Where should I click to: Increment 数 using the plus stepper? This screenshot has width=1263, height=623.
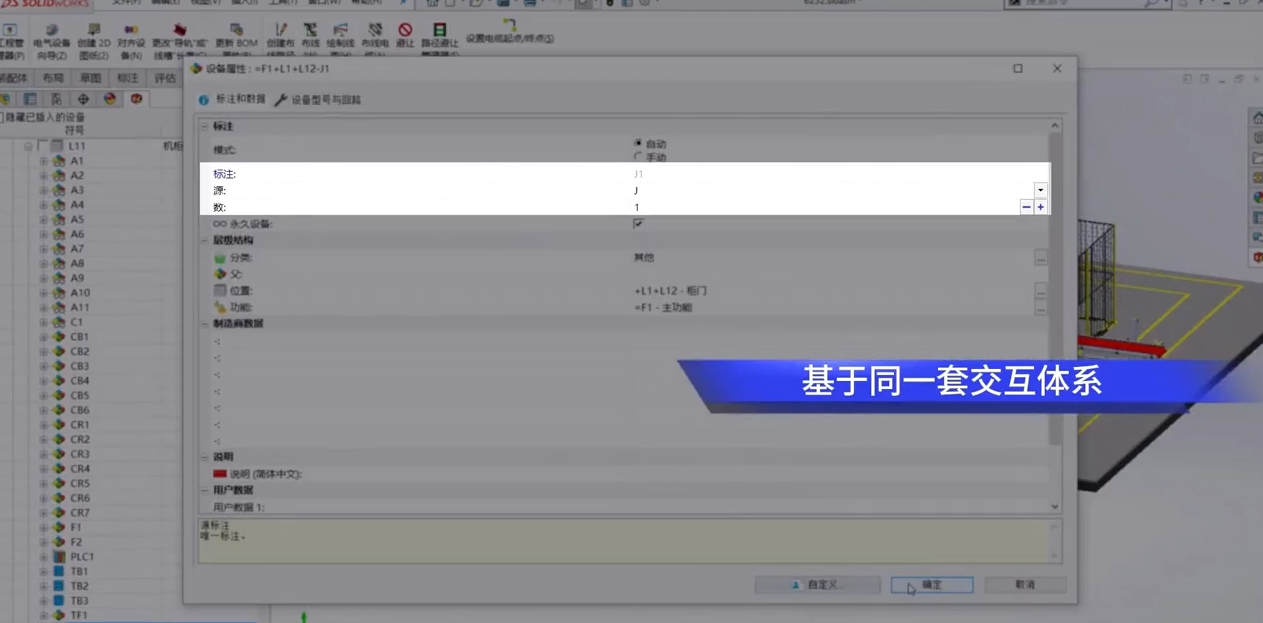click(x=1040, y=207)
